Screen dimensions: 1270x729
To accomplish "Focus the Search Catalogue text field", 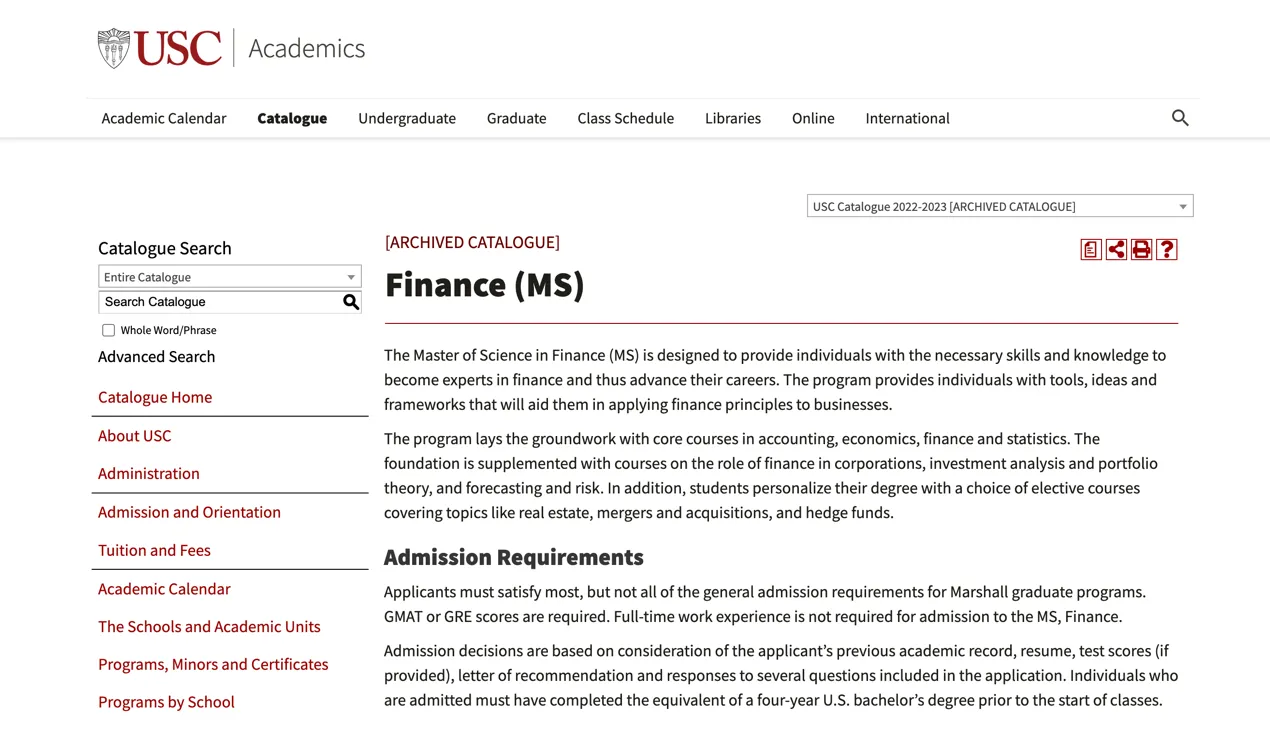I will coord(220,302).
